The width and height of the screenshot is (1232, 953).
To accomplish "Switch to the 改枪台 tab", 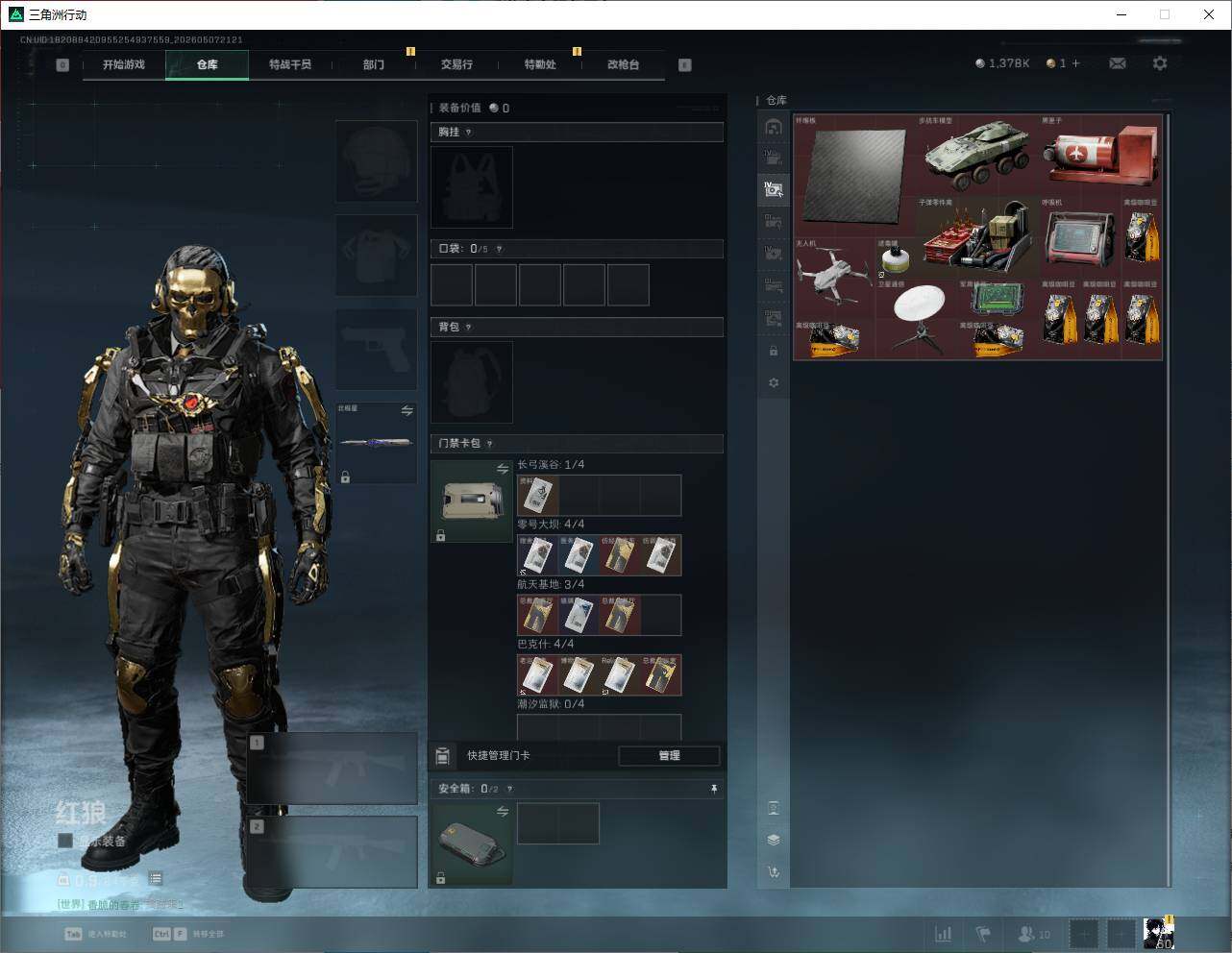I will 623,64.
